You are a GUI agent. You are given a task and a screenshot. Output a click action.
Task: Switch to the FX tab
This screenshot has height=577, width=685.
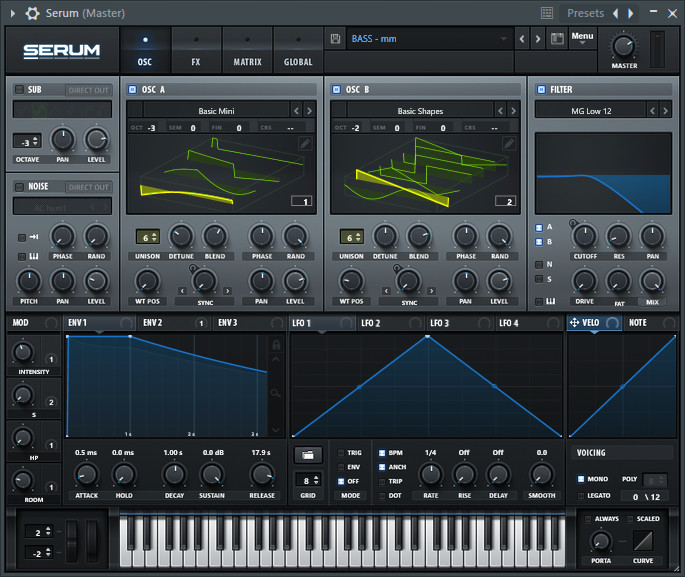pos(196,50)
